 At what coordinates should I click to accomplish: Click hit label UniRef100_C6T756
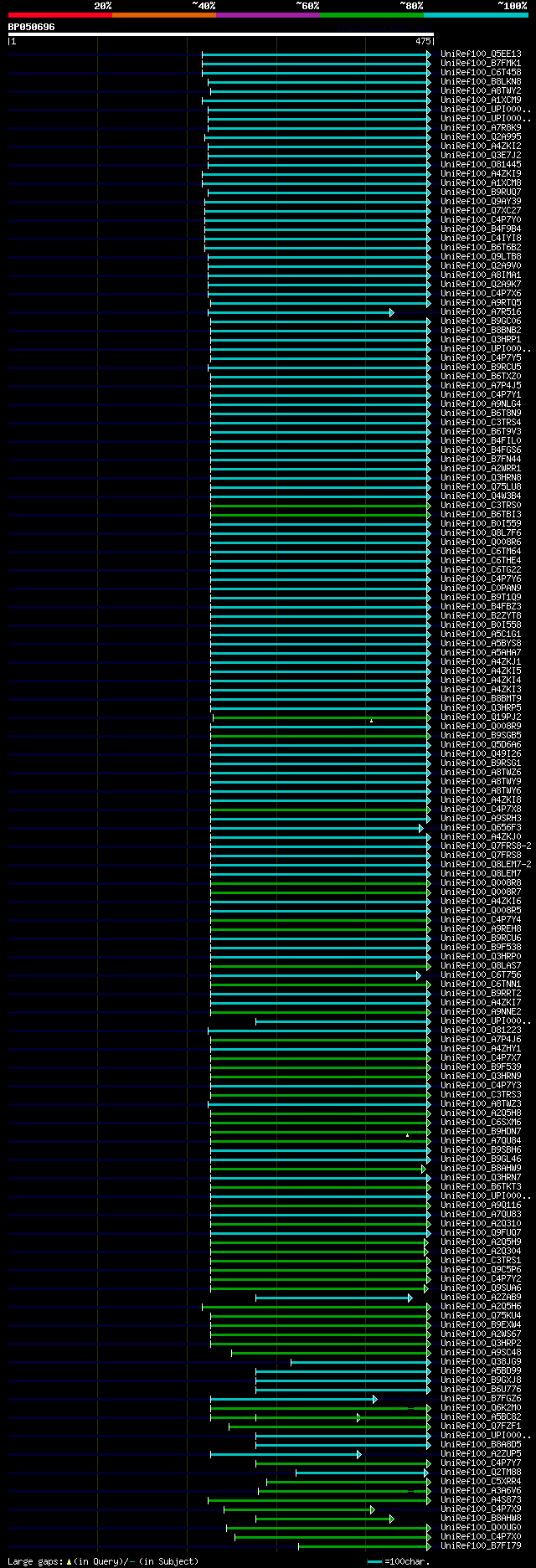(481, 975)
